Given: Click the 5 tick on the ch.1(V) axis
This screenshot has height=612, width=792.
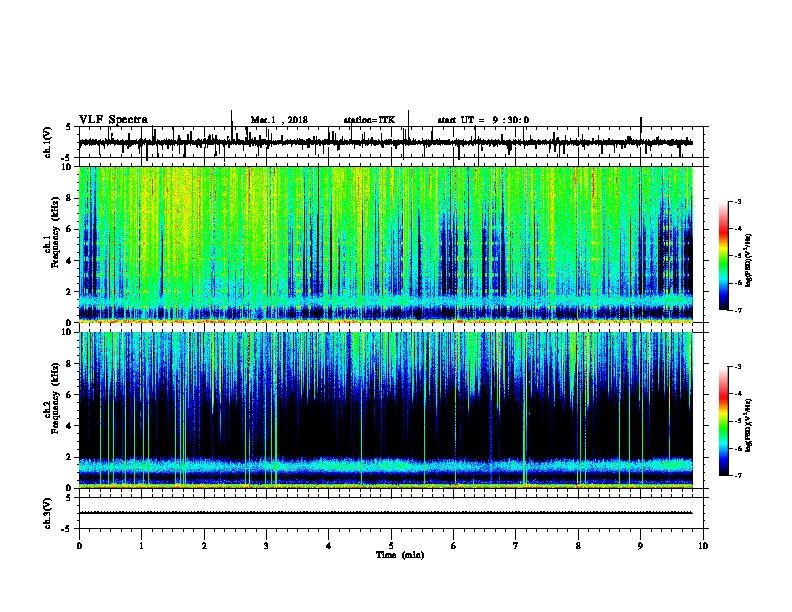Looking at the screenshot, I should point(69,127).
